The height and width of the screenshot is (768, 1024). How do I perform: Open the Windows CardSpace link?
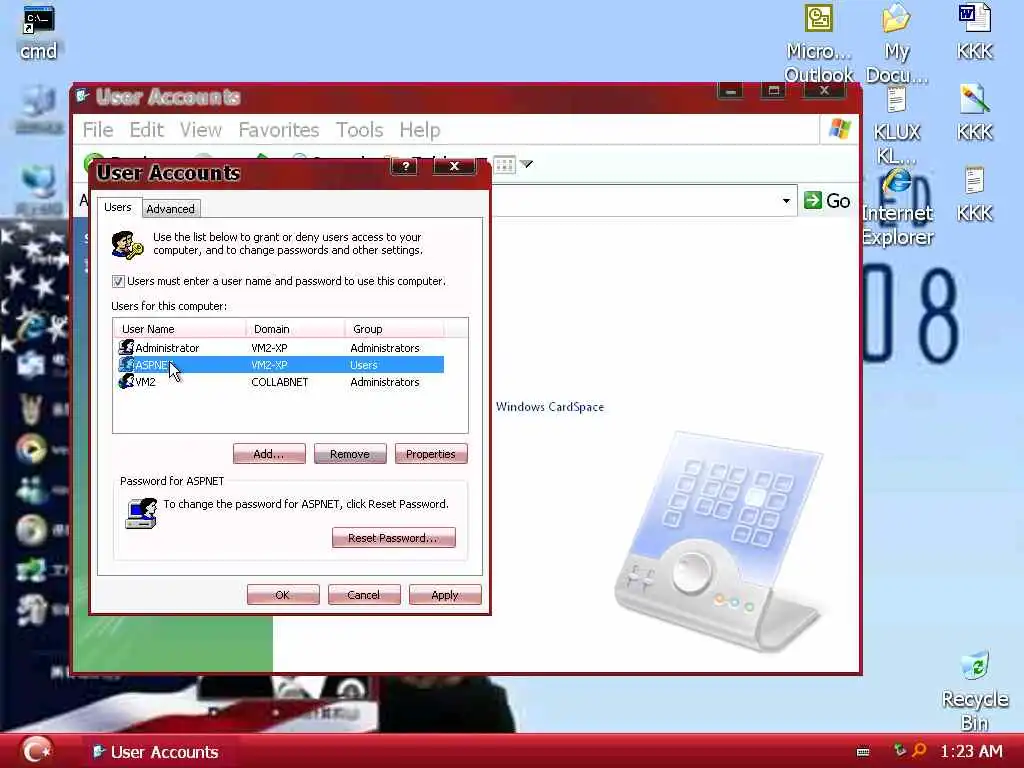550,407
